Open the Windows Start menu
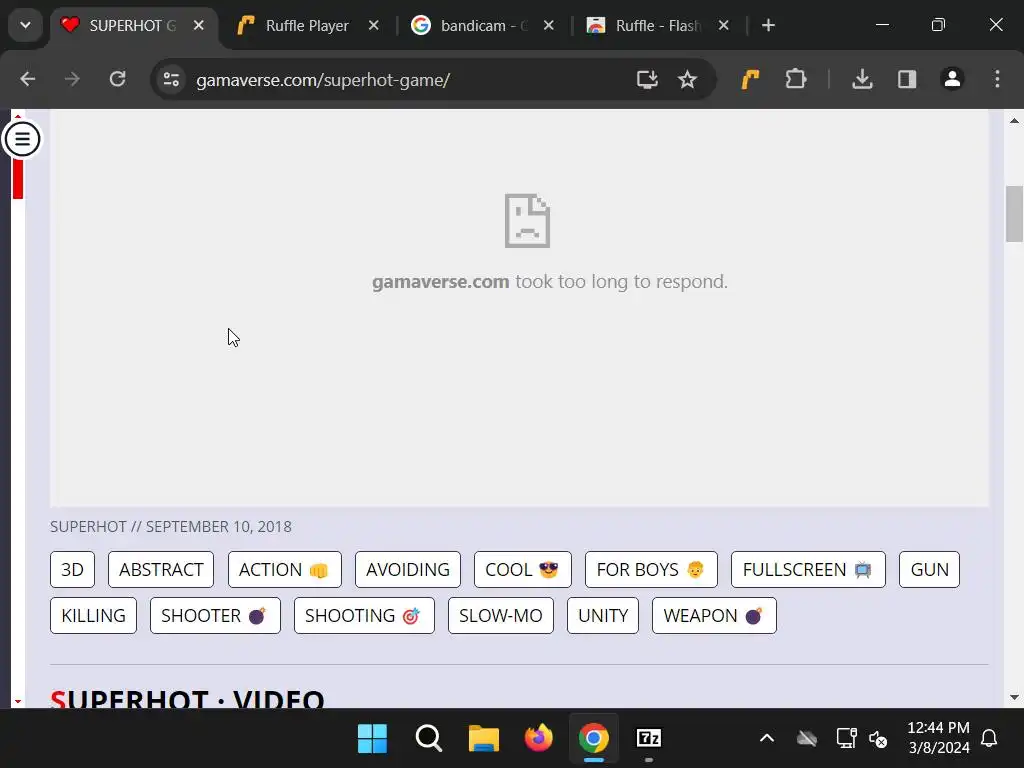Image resolution: width=1024 pixels, height=768 pixels. pos(372,738)
